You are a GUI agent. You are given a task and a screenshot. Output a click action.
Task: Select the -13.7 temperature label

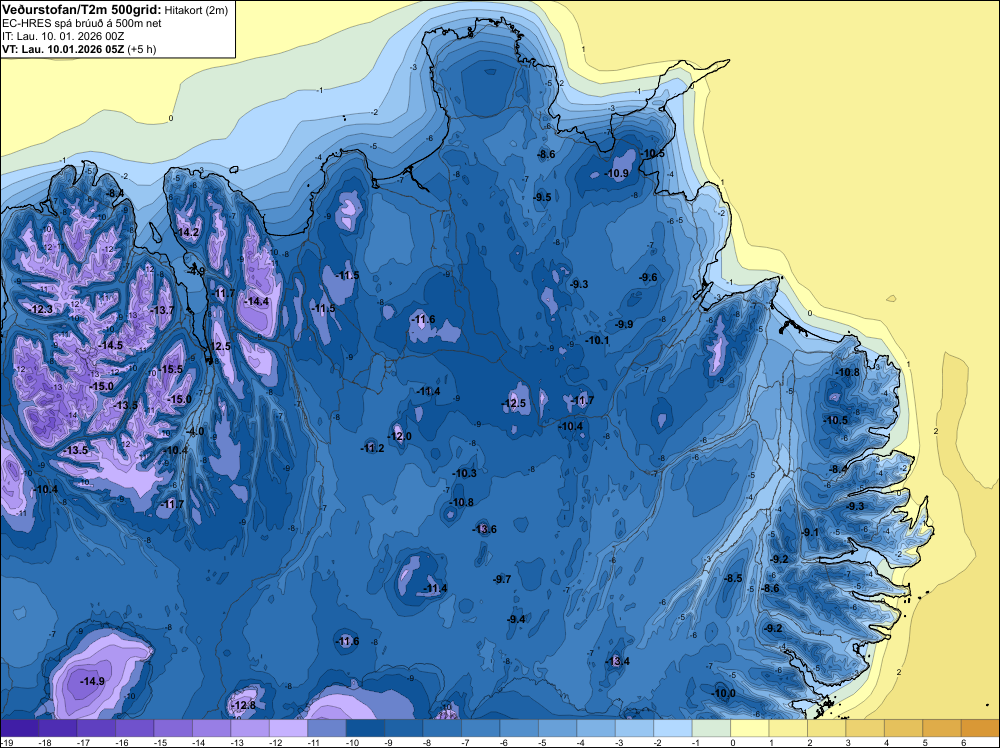pos(162,310)
